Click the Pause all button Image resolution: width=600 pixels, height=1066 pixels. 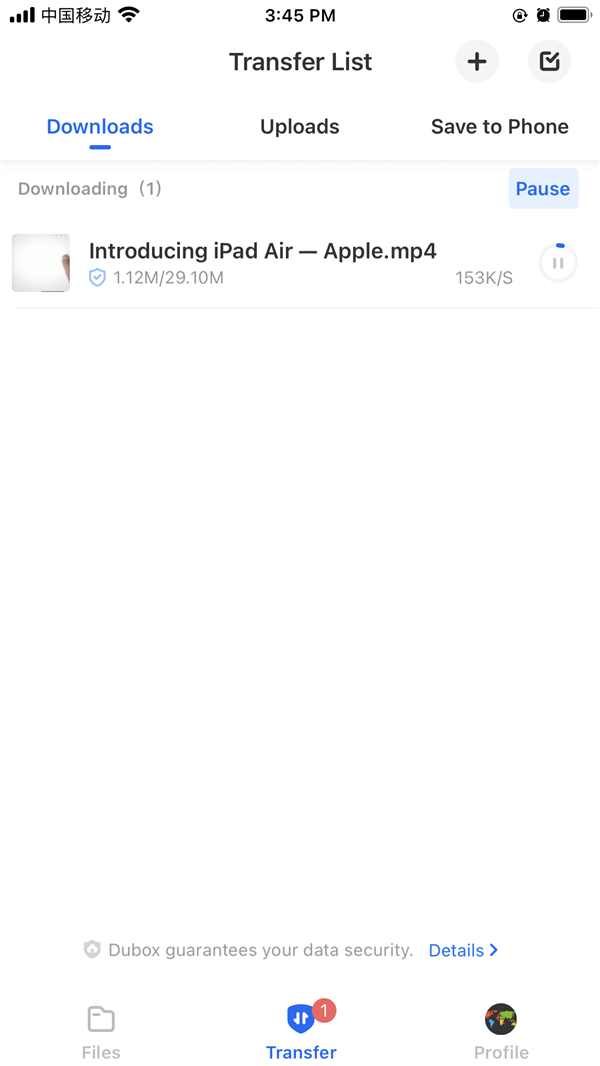tap(543, 188)
